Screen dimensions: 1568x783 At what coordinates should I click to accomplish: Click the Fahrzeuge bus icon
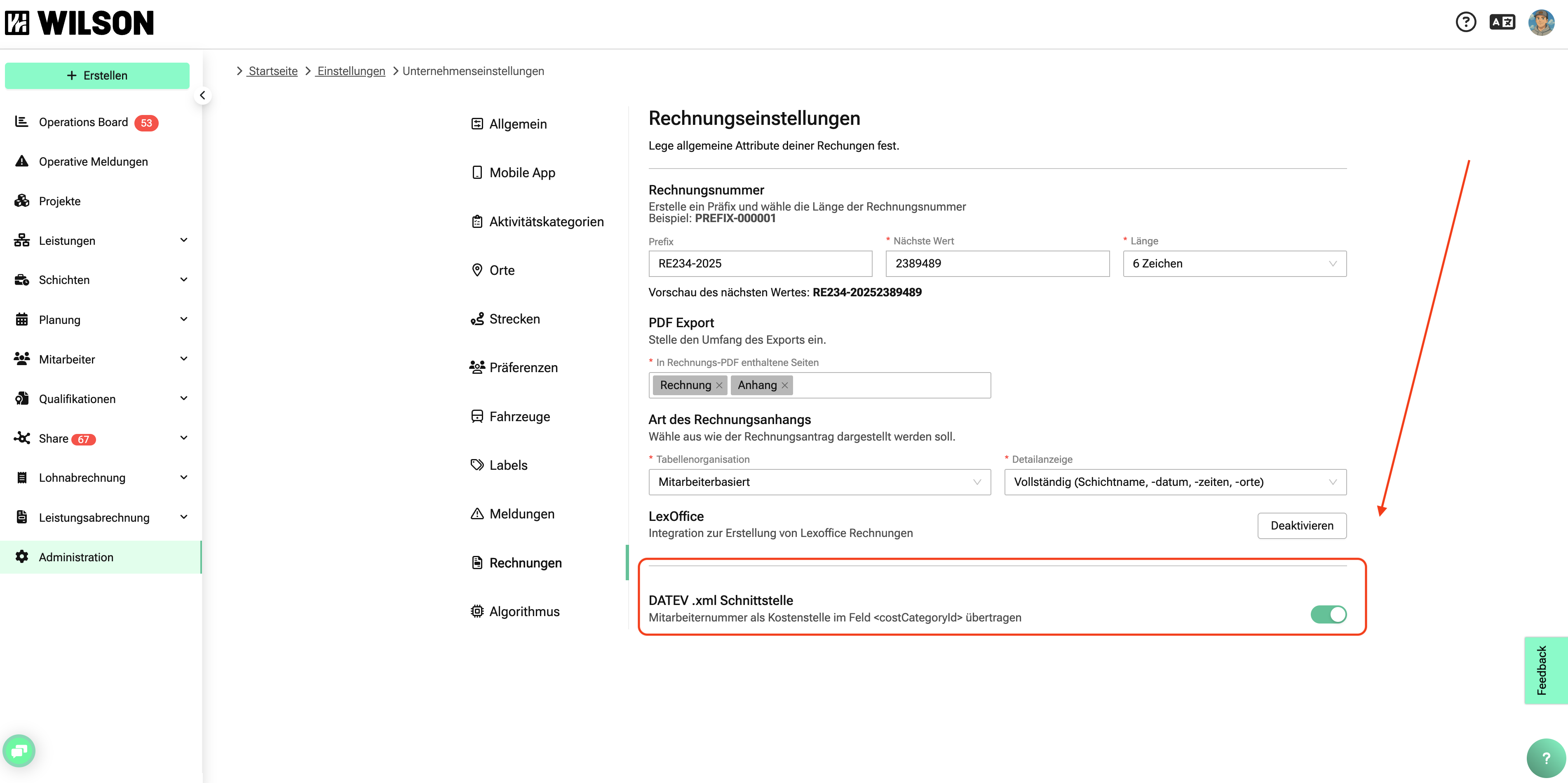(477, 416)
